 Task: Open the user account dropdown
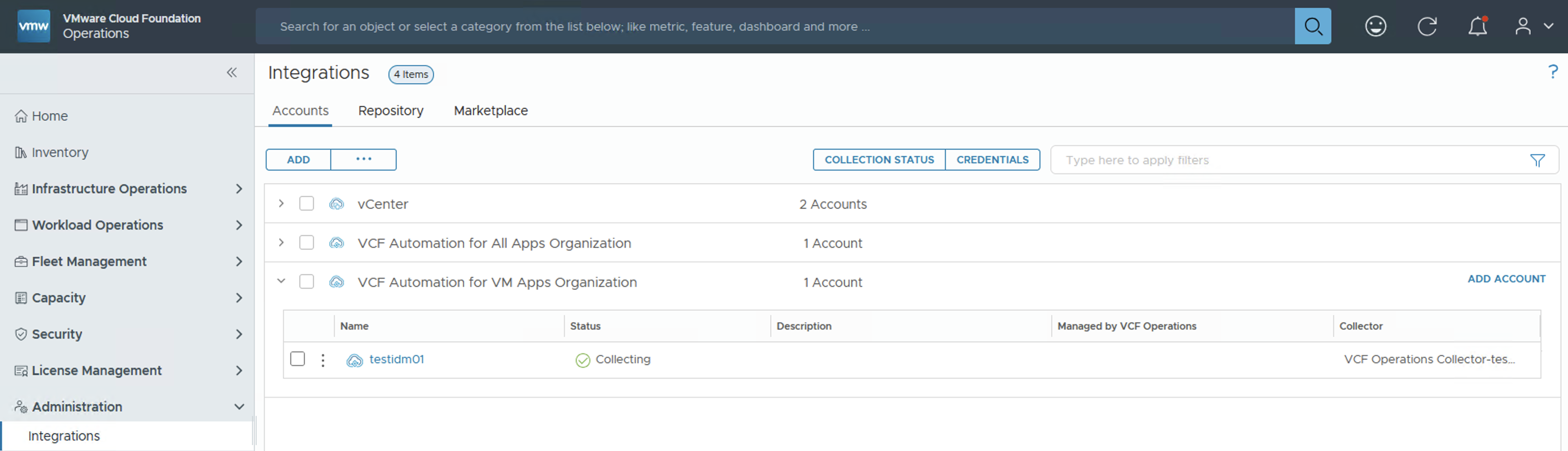point(1533,26)
